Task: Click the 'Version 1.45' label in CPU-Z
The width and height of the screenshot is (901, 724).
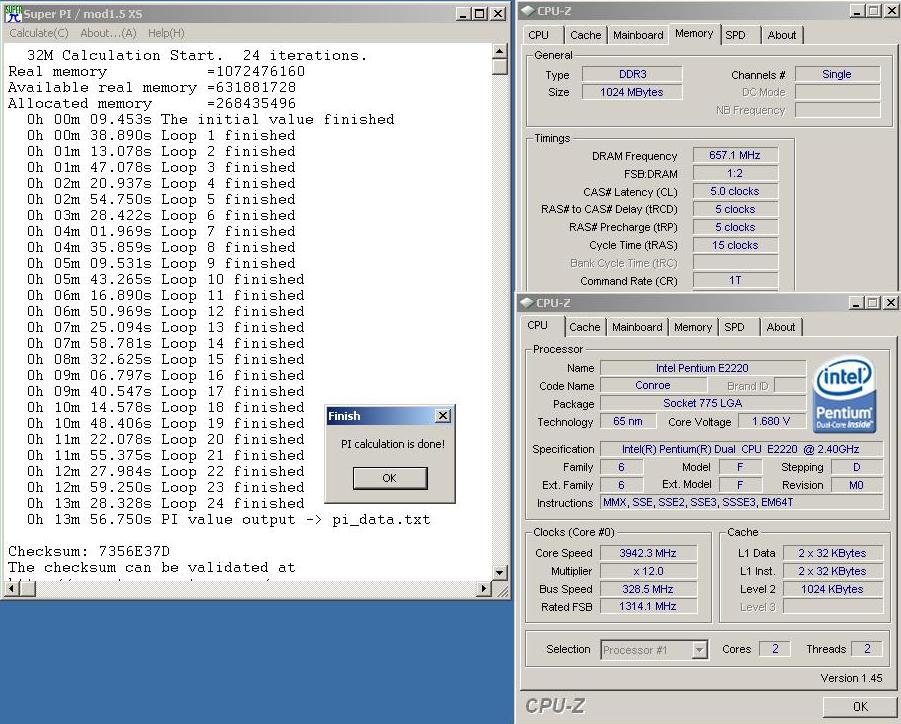Action: tap(851, 678)
